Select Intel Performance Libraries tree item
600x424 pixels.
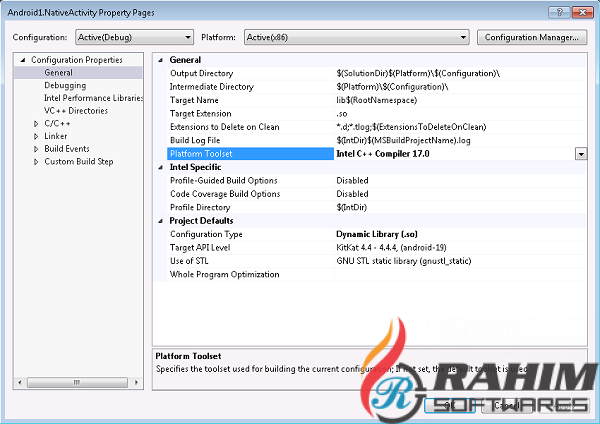[x=93, y=98]
